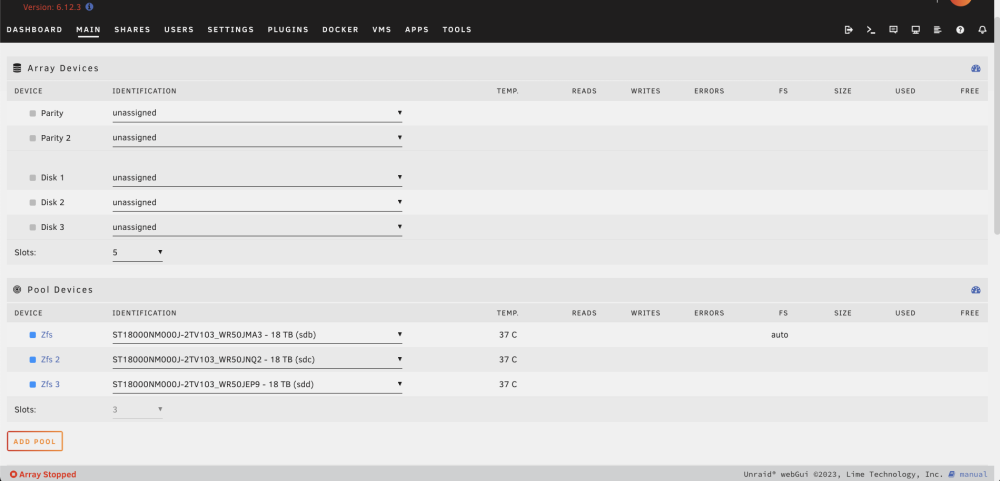Click the Version 6.12.3 text

pos(52,7)
